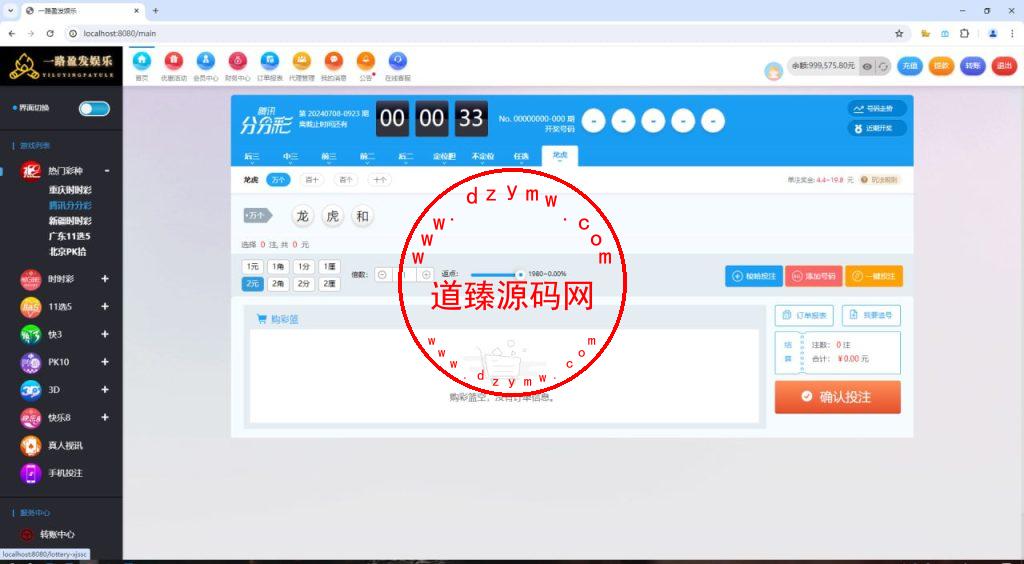Click the 快3 category icon
1024x564 pixels.
tap(31, 334)
